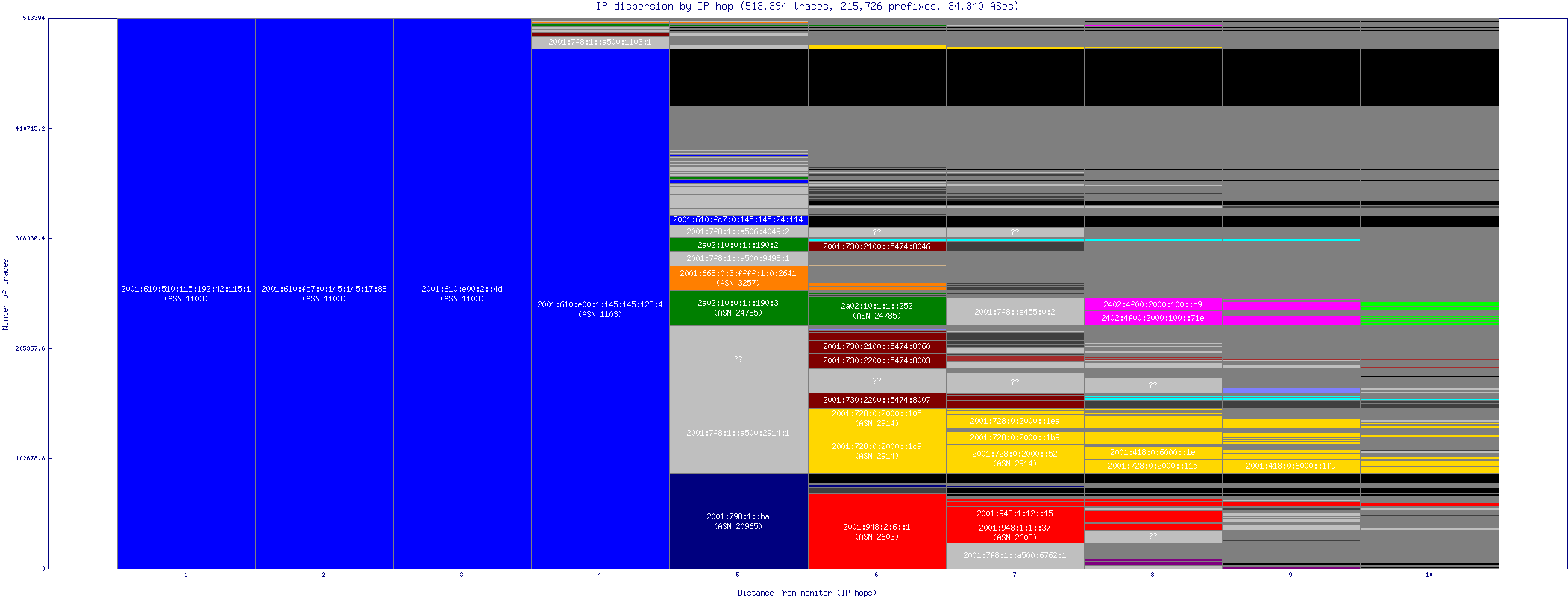Click the 2001:7f8:1::a506:4049:2 label
The width and height of the screenshot is (1568, 597).
[x=738, y=232]
